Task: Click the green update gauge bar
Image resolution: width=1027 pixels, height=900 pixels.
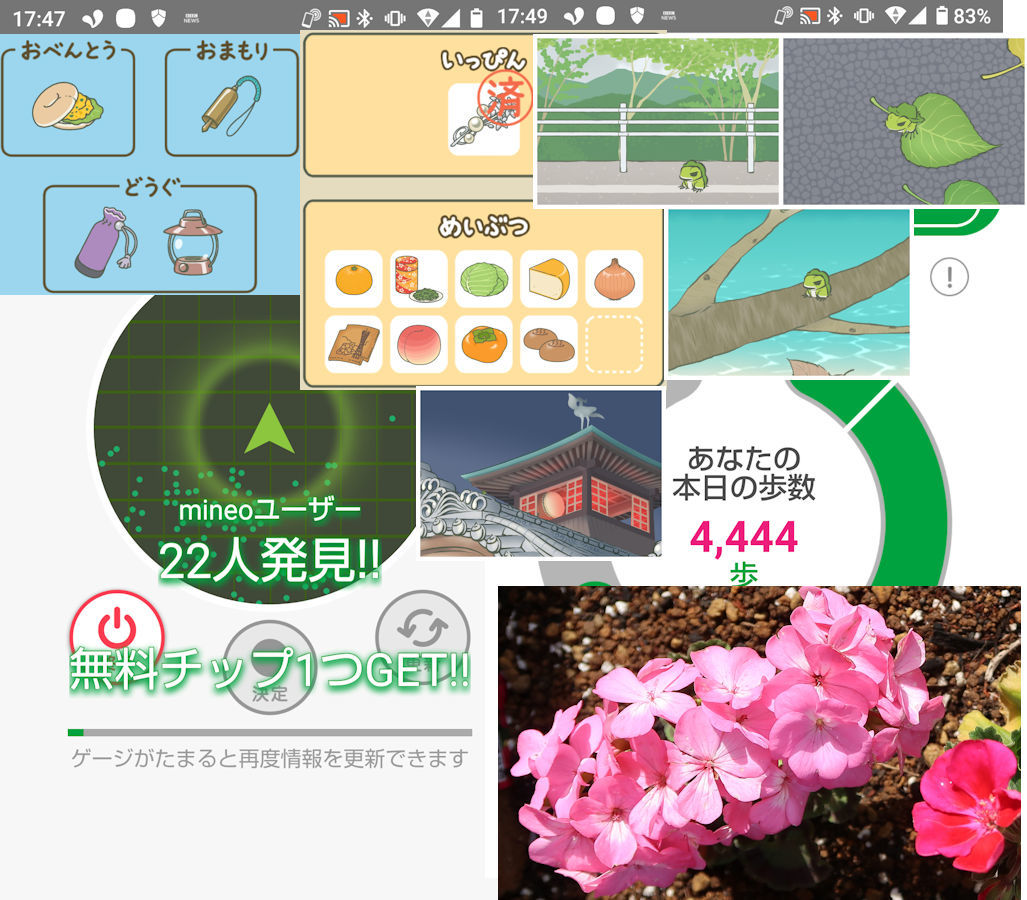Action: (x=269, y=733)
